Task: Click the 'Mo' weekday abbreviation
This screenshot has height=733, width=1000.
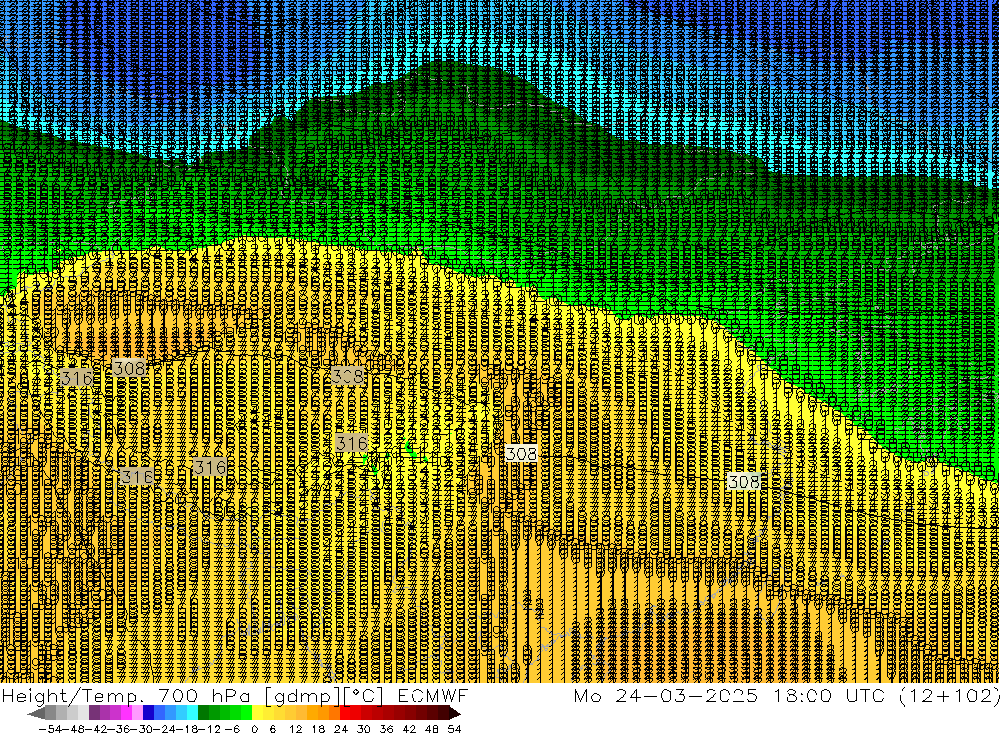Action: pyautogui.click(x=587, y=696)
